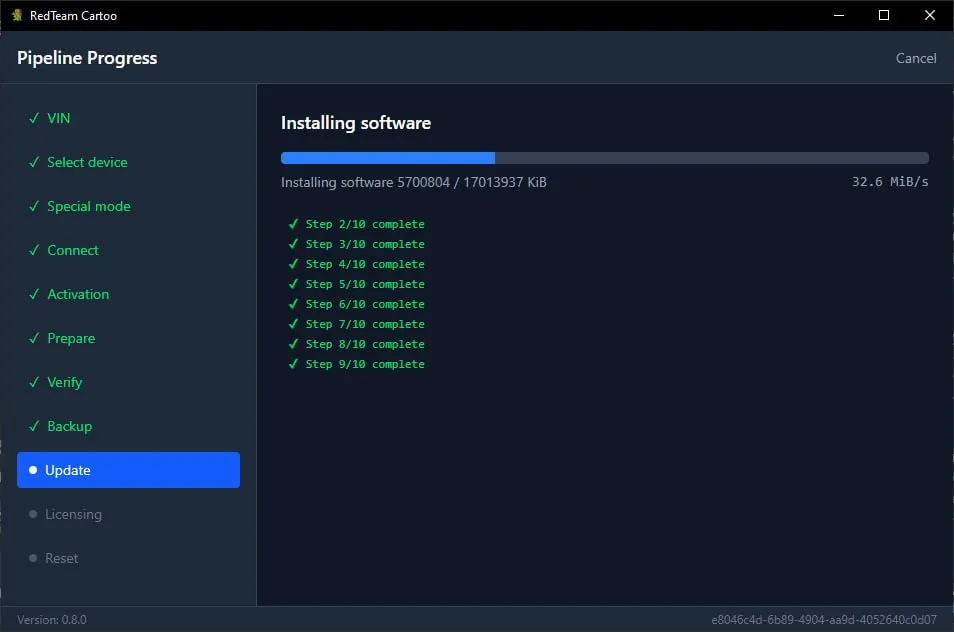Click the log line 'Step 6/10 complete'
954x632 pixels.
[x=365, y=304]
